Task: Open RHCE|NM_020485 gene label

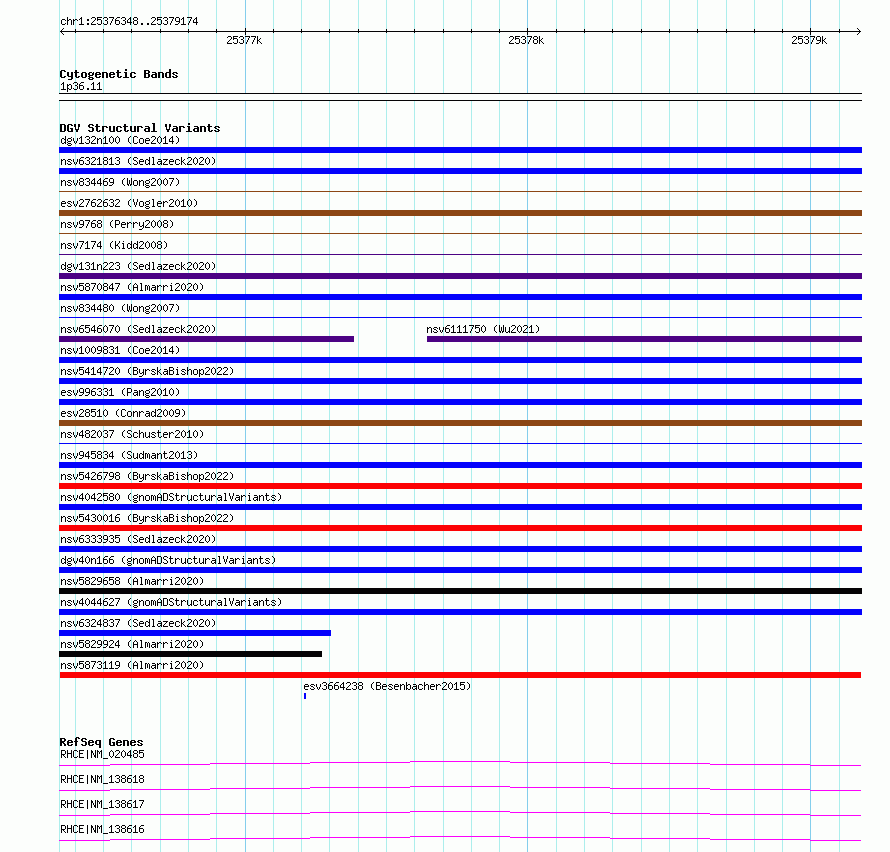Action: [102, 754]
